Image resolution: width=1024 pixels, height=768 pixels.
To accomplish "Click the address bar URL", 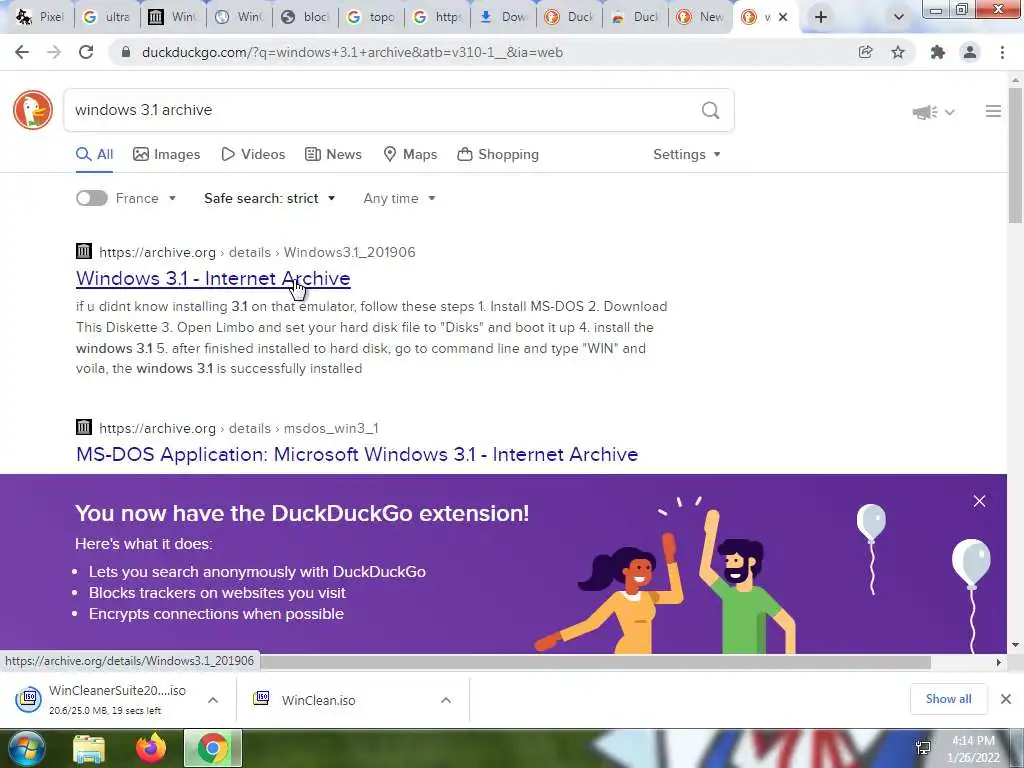I will tap(352, 52).
